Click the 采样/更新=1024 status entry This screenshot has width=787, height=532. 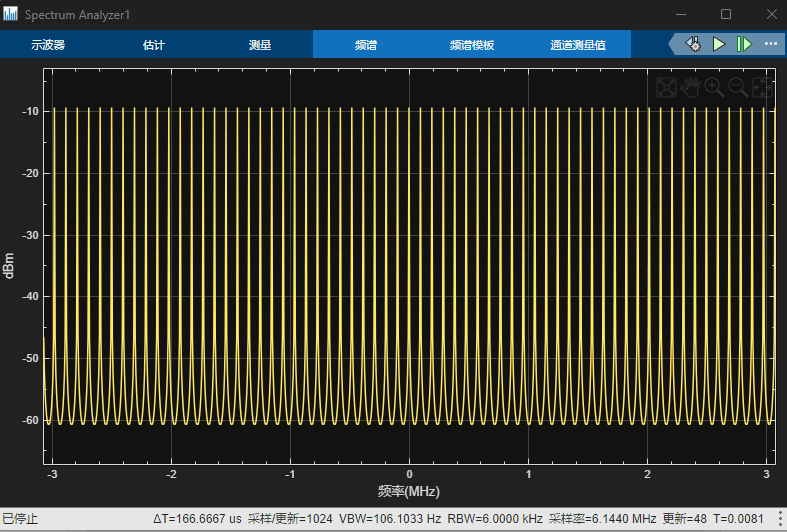click(x=290, y=518)
